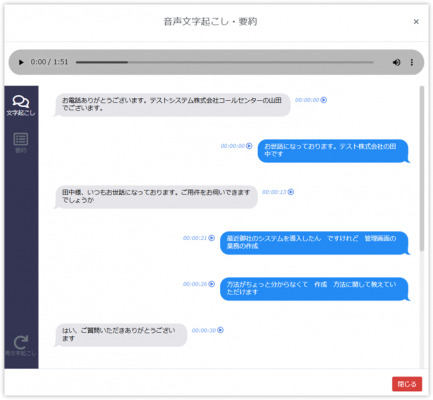
Task: Click the red 閉じる button
Action: coord(407,384)
